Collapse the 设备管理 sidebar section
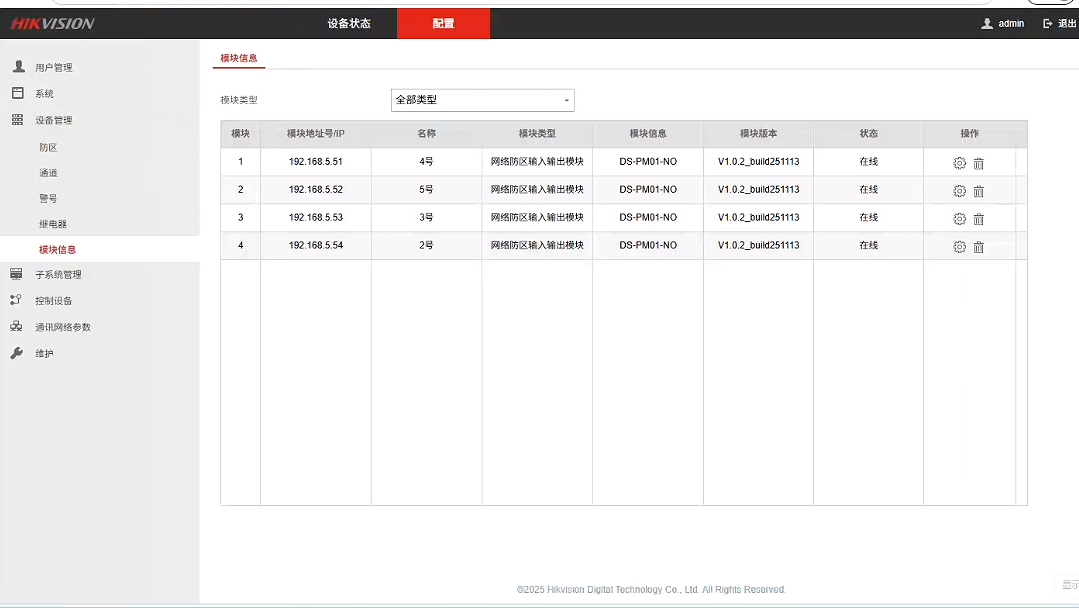1079x608 pixels. tap(54, 120)
